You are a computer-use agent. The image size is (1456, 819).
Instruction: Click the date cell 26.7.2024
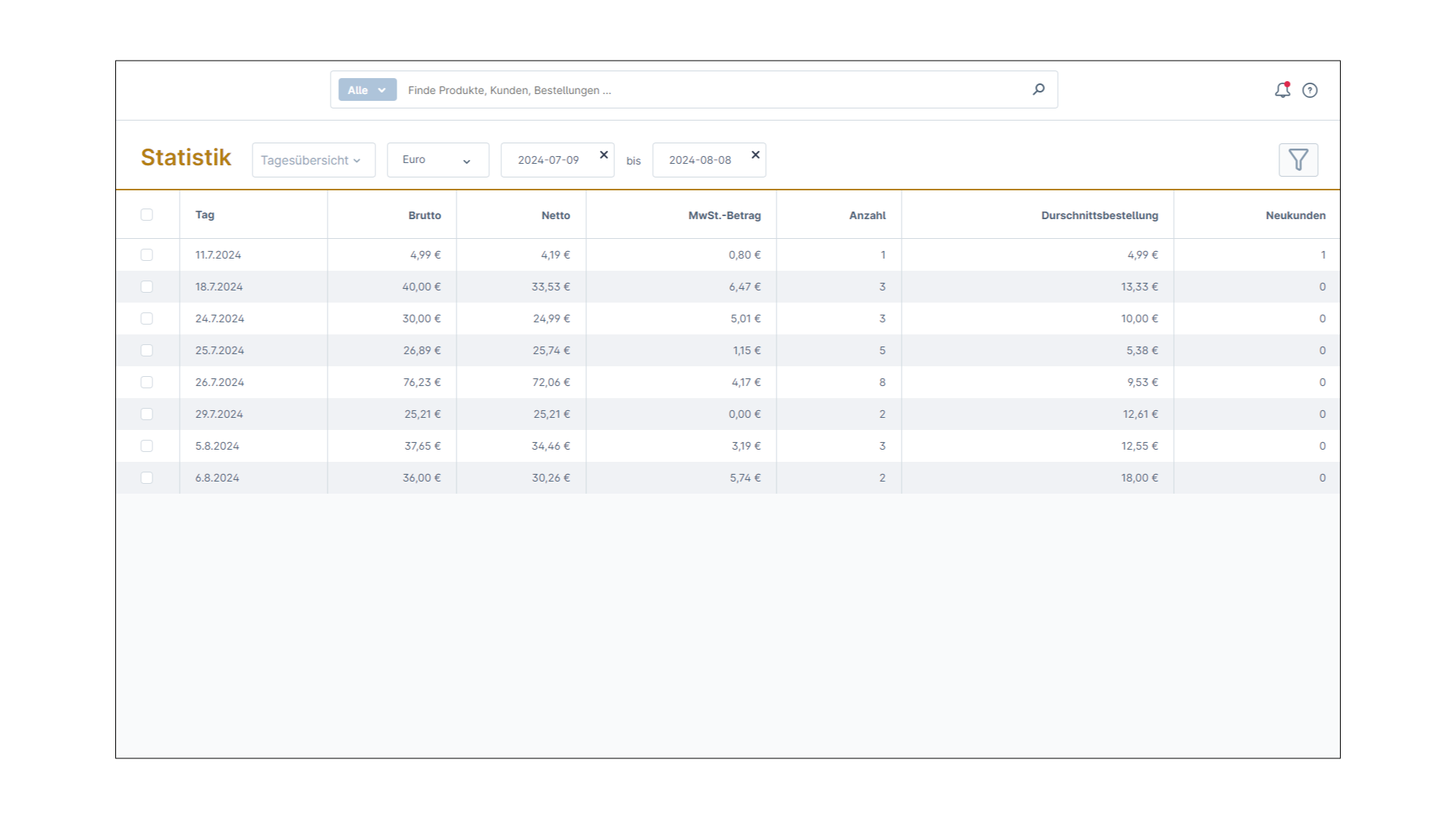point(220,382)
